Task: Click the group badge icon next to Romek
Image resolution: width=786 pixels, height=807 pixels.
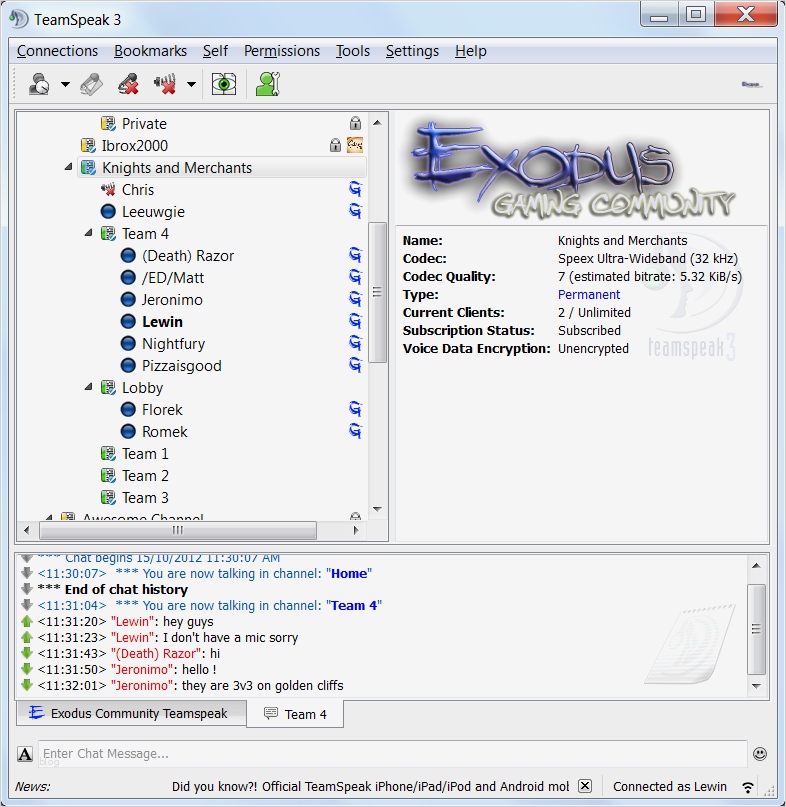Action: (355, 431)
